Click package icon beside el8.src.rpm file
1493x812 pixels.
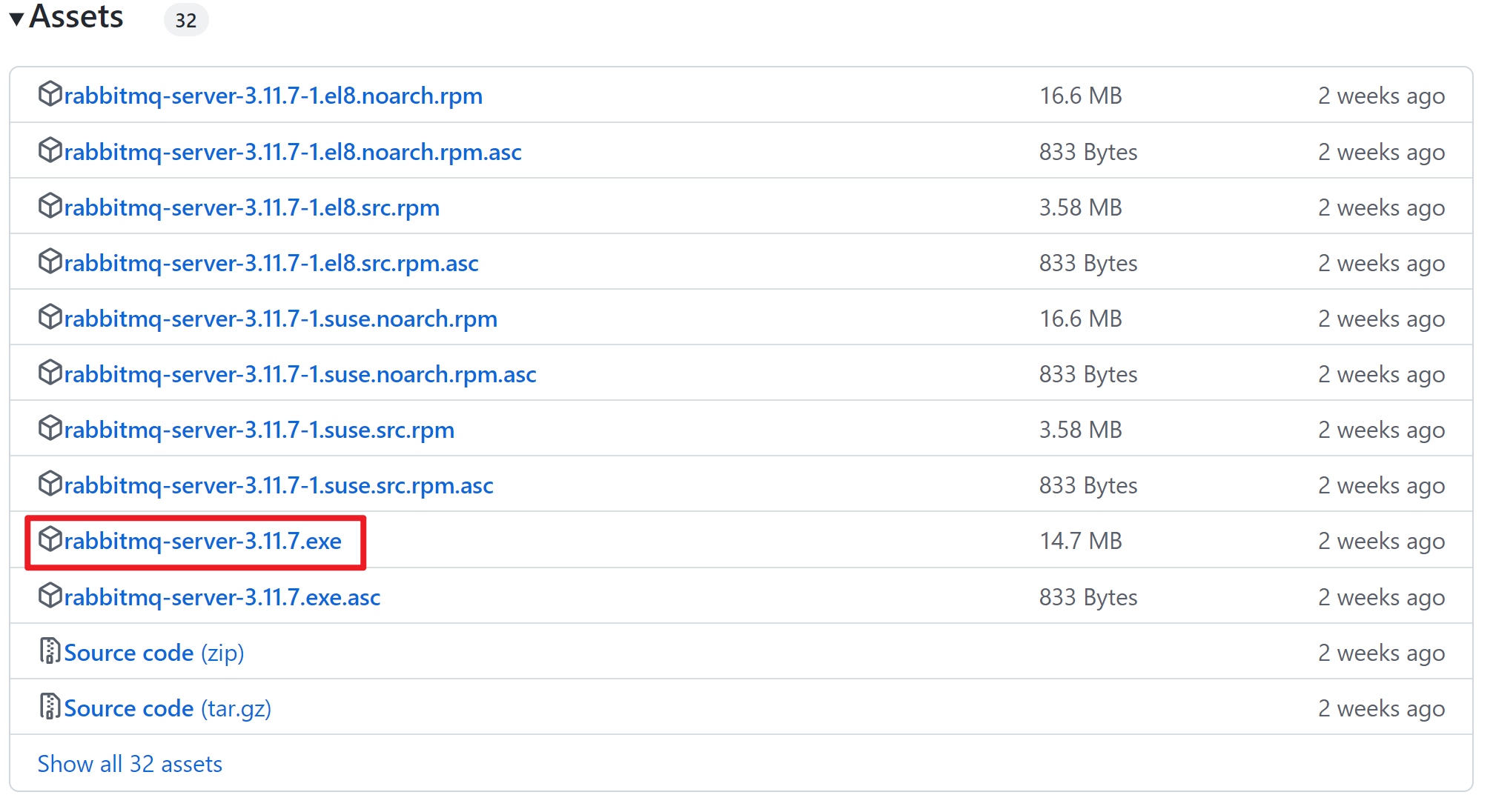pyautogui.click(x=50, y=206)
